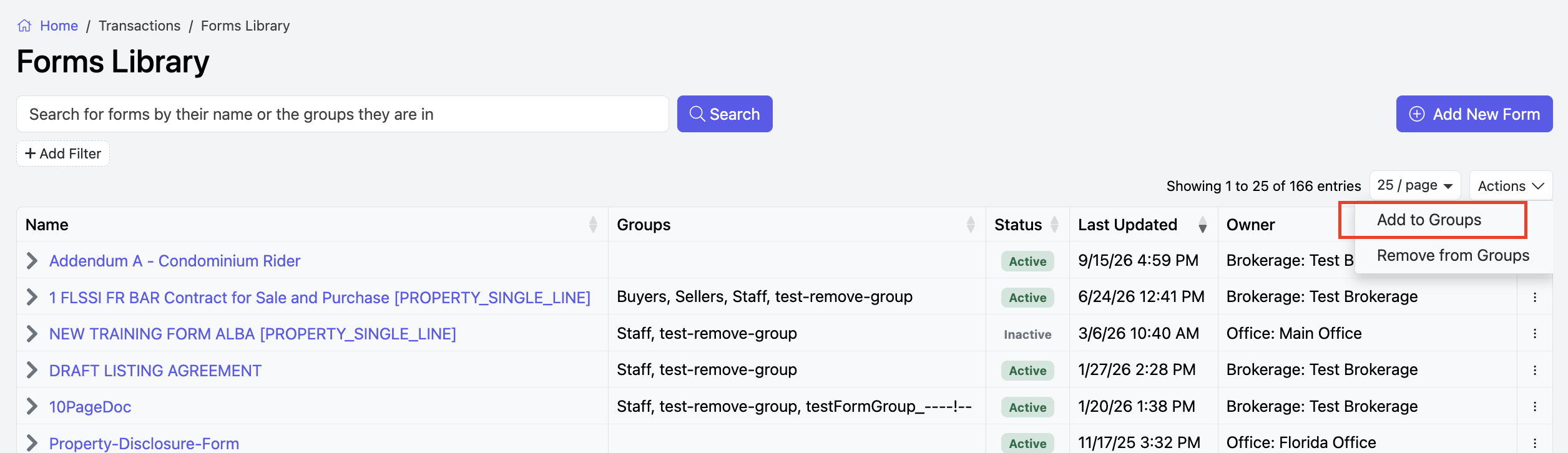Open kebab menu for 1 FLSSI FR BAR row
The image size is (1568, 453).
click(1535, 297)
